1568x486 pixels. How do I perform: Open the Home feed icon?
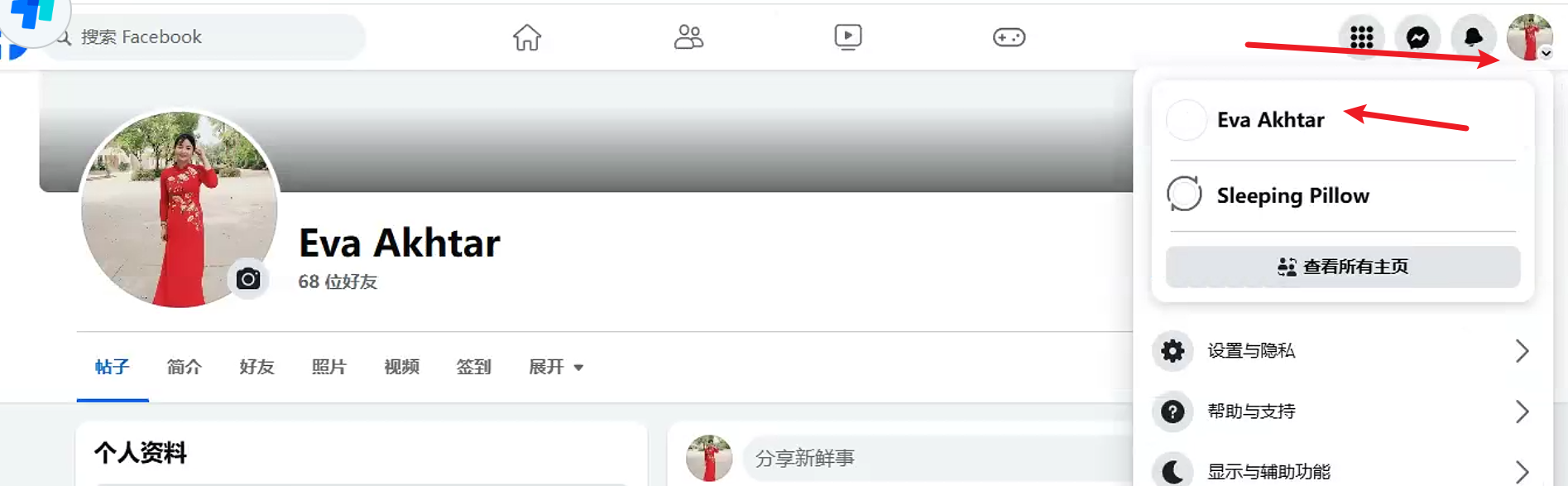click(527, 37)
